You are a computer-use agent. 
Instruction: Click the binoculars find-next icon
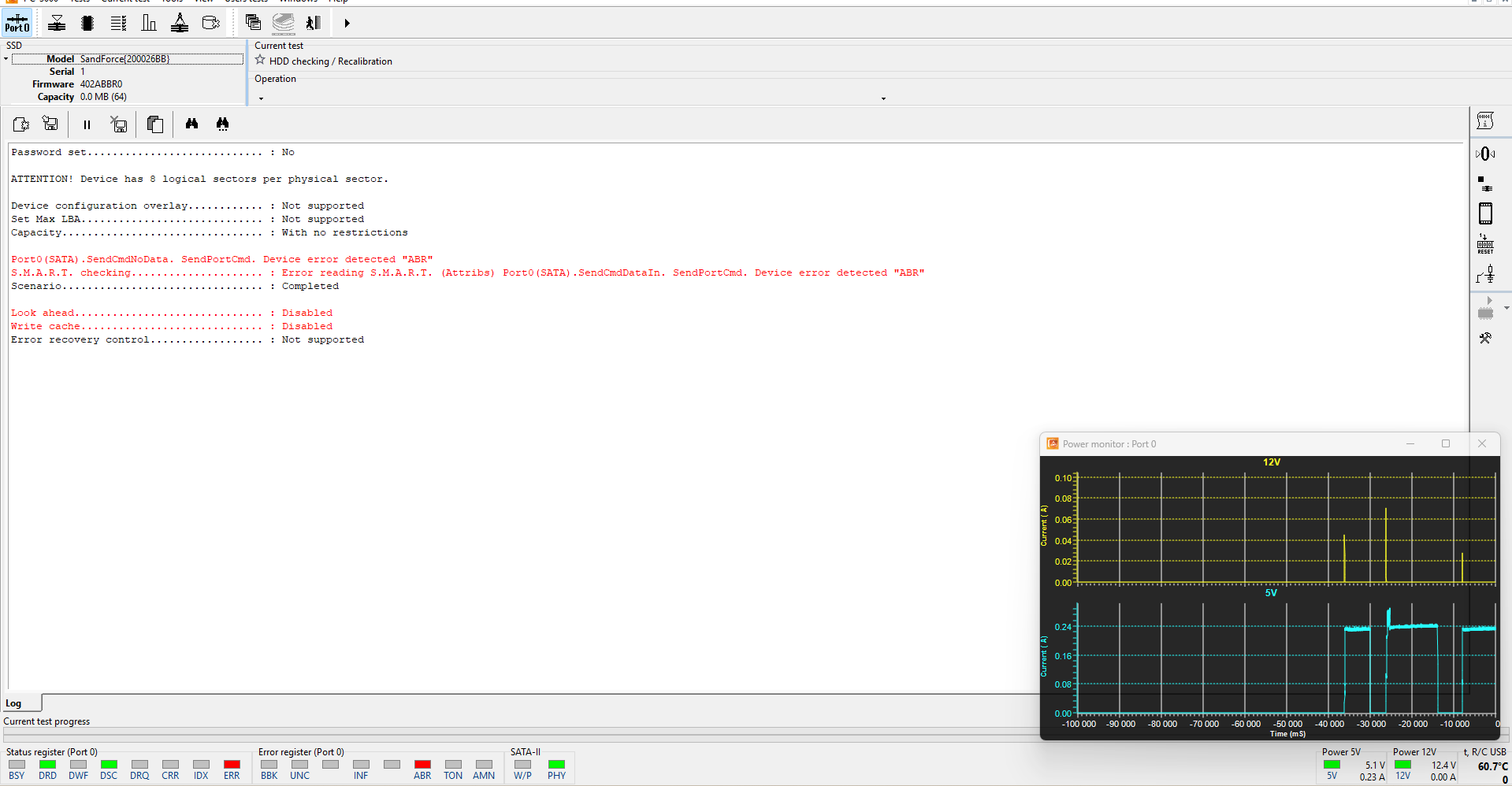pyautogui.click(x=222, y=124)
